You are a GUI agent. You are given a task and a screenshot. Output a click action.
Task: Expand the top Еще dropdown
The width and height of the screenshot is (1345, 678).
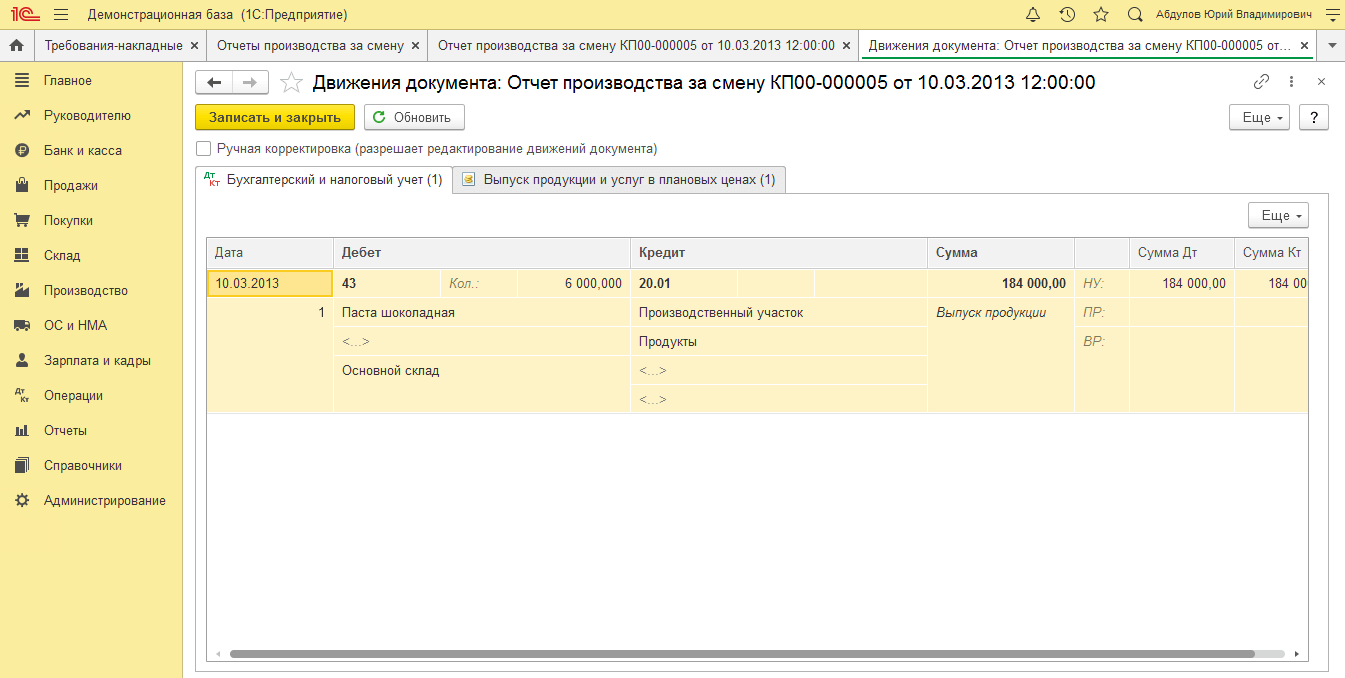[1259, 117]
